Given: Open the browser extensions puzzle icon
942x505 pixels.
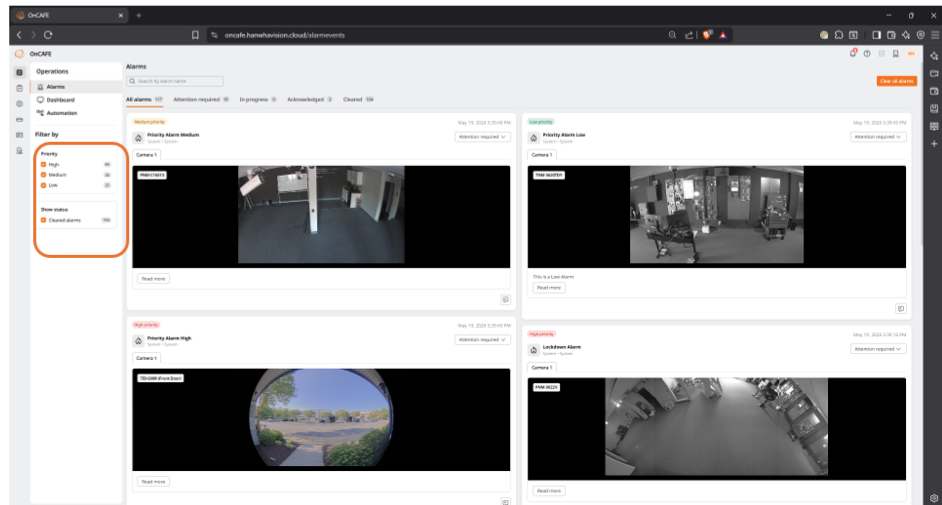Looking at the screenshot, I should click(839, 35).
